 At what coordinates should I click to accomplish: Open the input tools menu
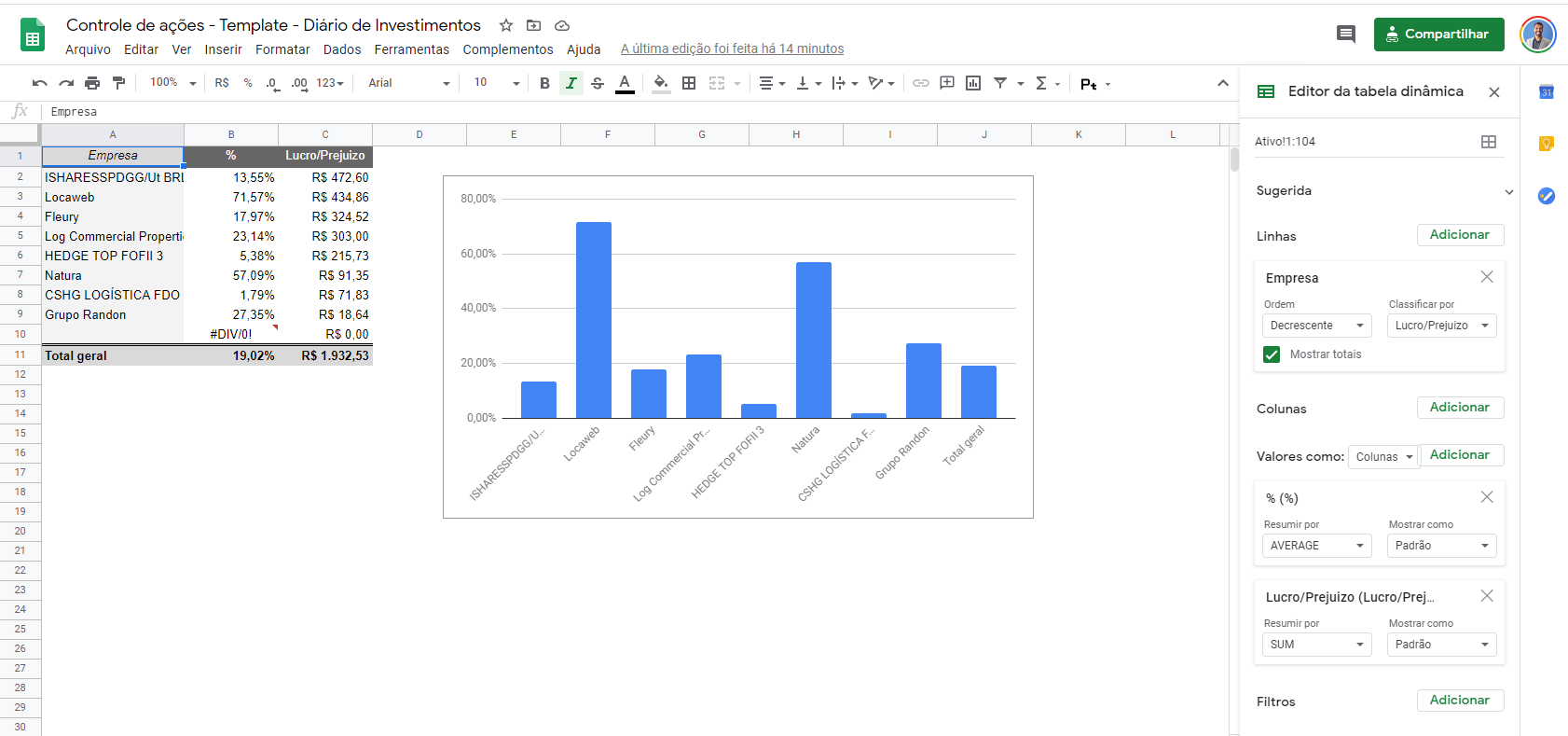tap(1095, 84)
